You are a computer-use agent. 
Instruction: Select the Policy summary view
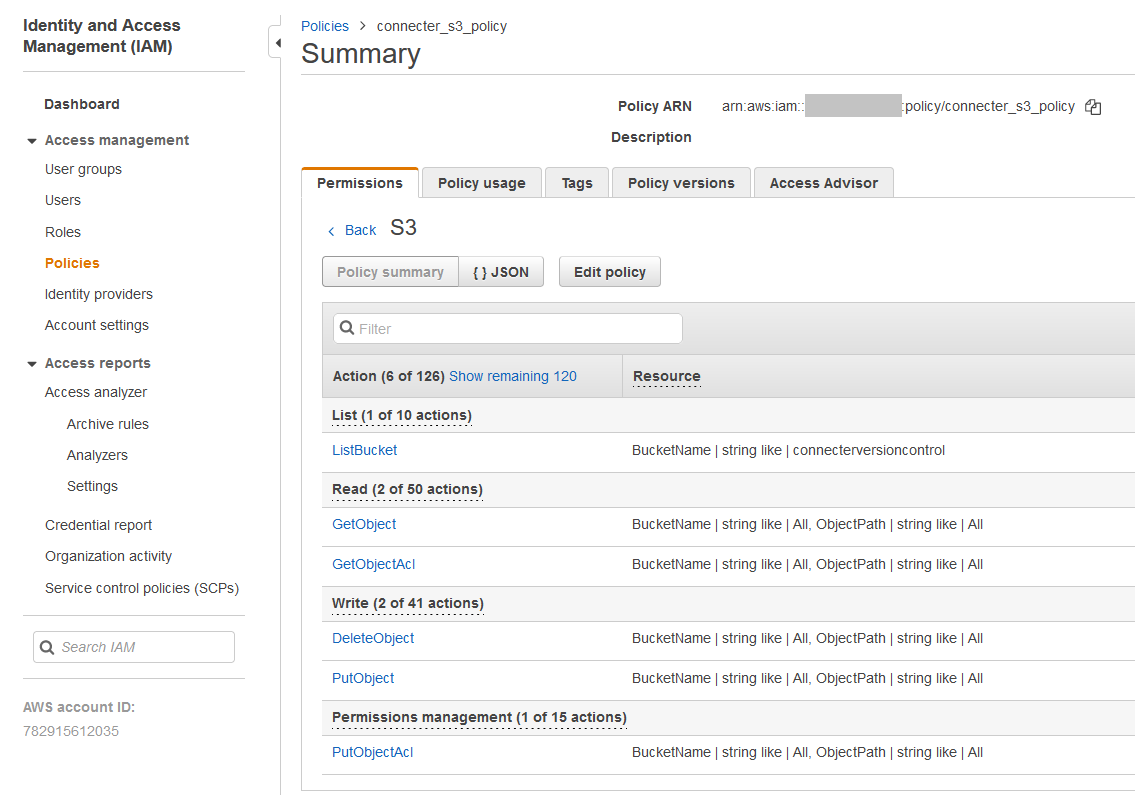coord(390,271)
